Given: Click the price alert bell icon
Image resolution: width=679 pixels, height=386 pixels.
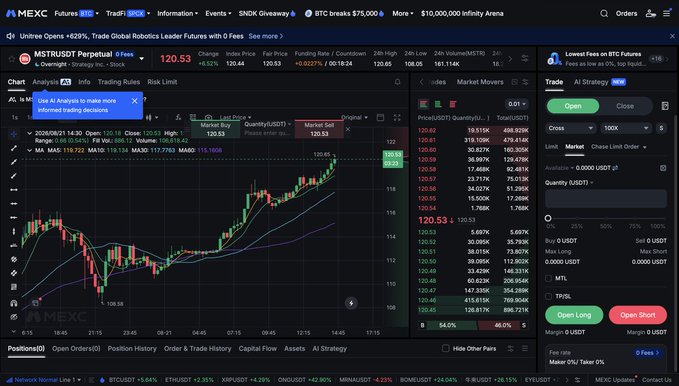Looking at the screenshot, I should [x=398, y=82].
